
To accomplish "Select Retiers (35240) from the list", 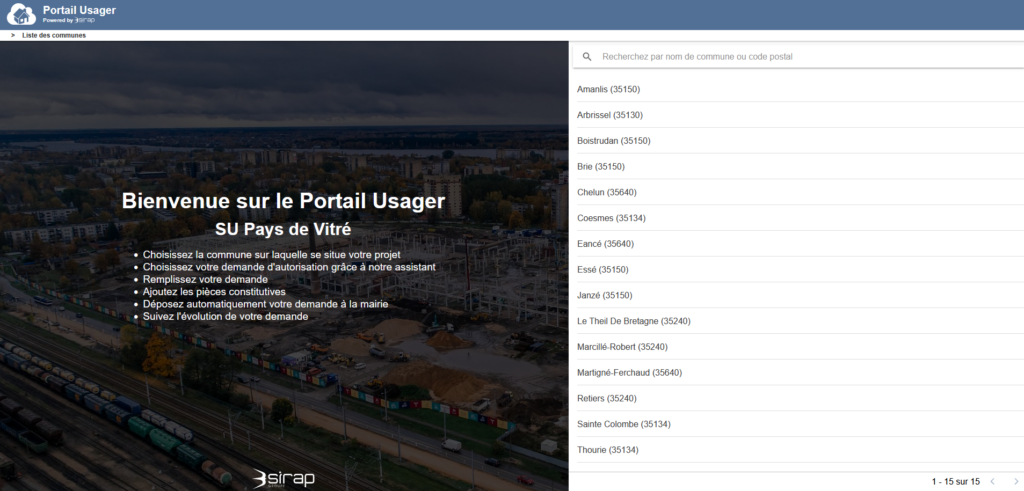I will [x=606, y=398].
